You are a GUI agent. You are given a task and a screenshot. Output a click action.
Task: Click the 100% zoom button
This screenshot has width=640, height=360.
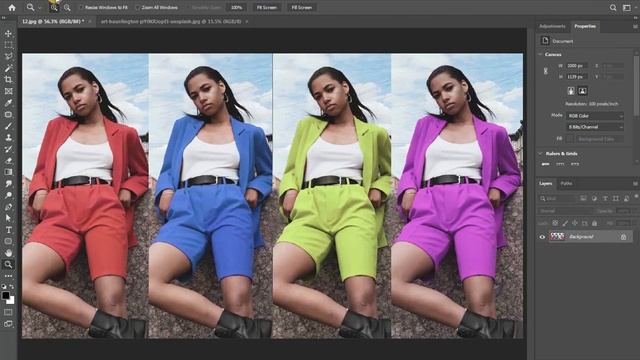click(x=236, y=7)
